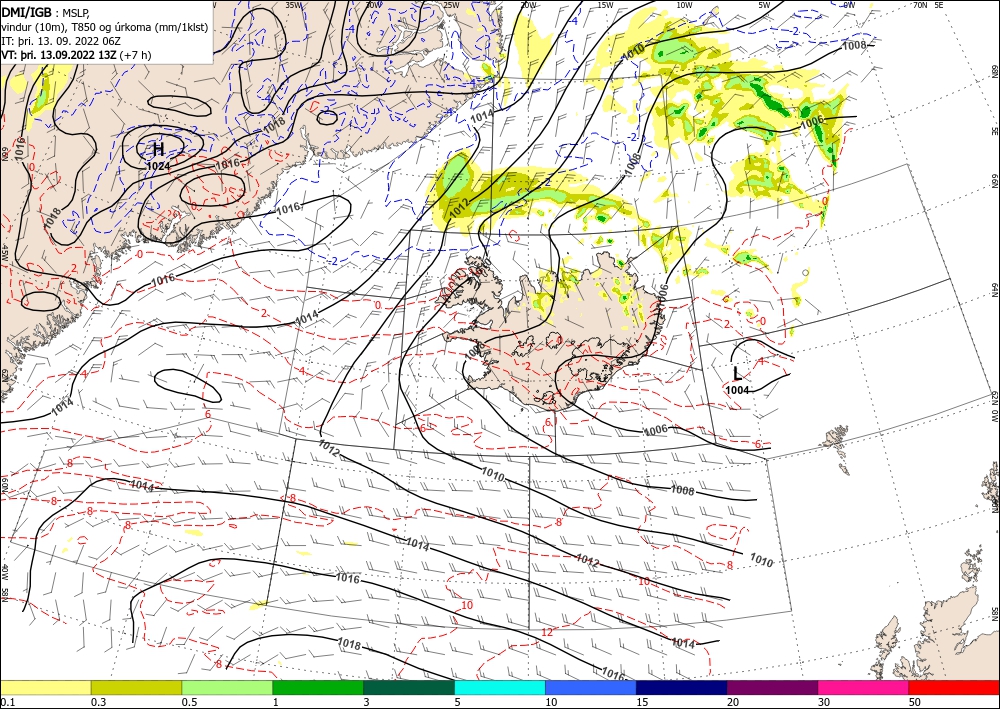Click the '5W' longitude label at top
Screen dimensions: 1000x709
coord(764,5)
